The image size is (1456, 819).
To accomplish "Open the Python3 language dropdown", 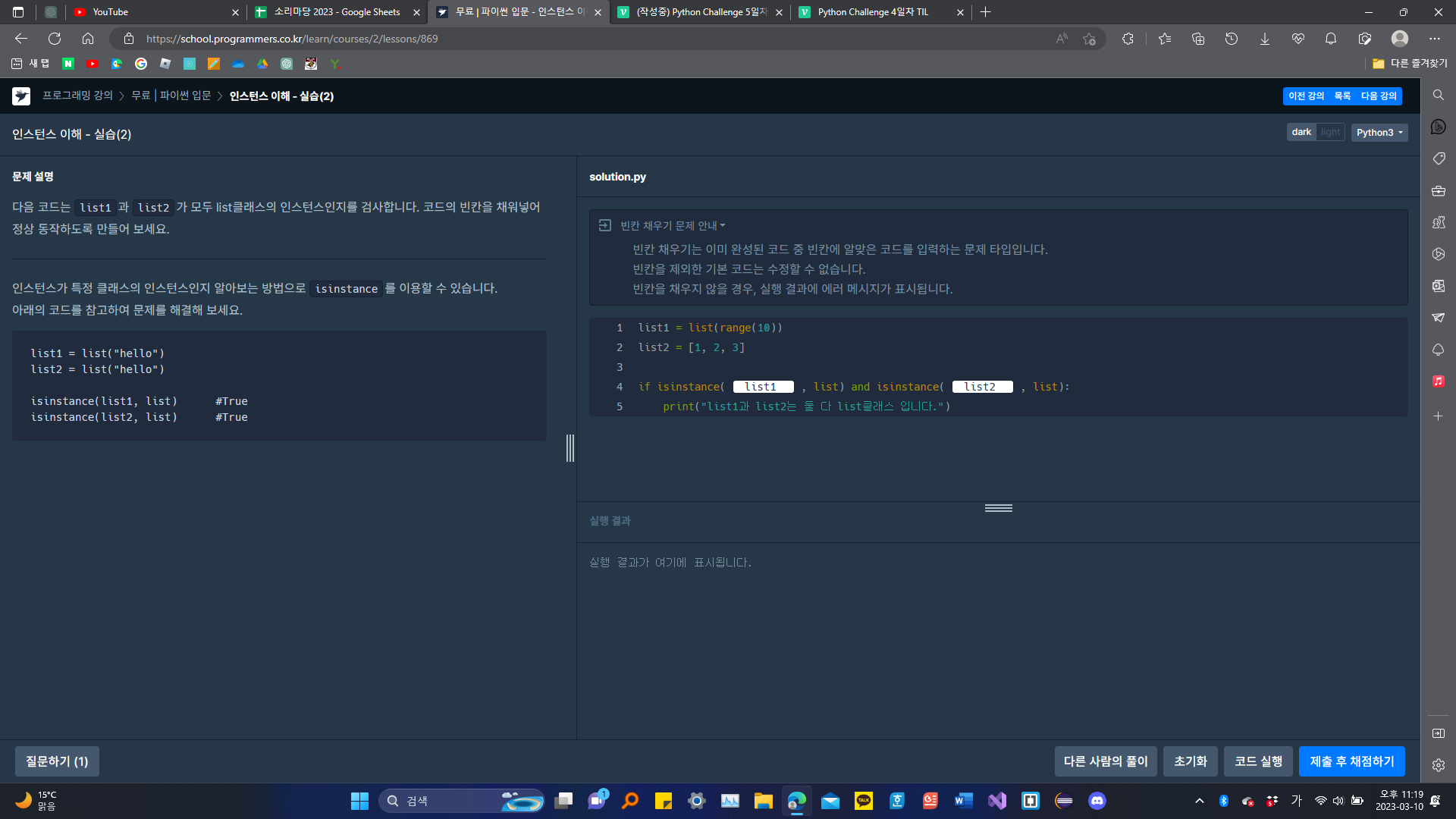I will pyautogui.click(x=1379, y=133).
